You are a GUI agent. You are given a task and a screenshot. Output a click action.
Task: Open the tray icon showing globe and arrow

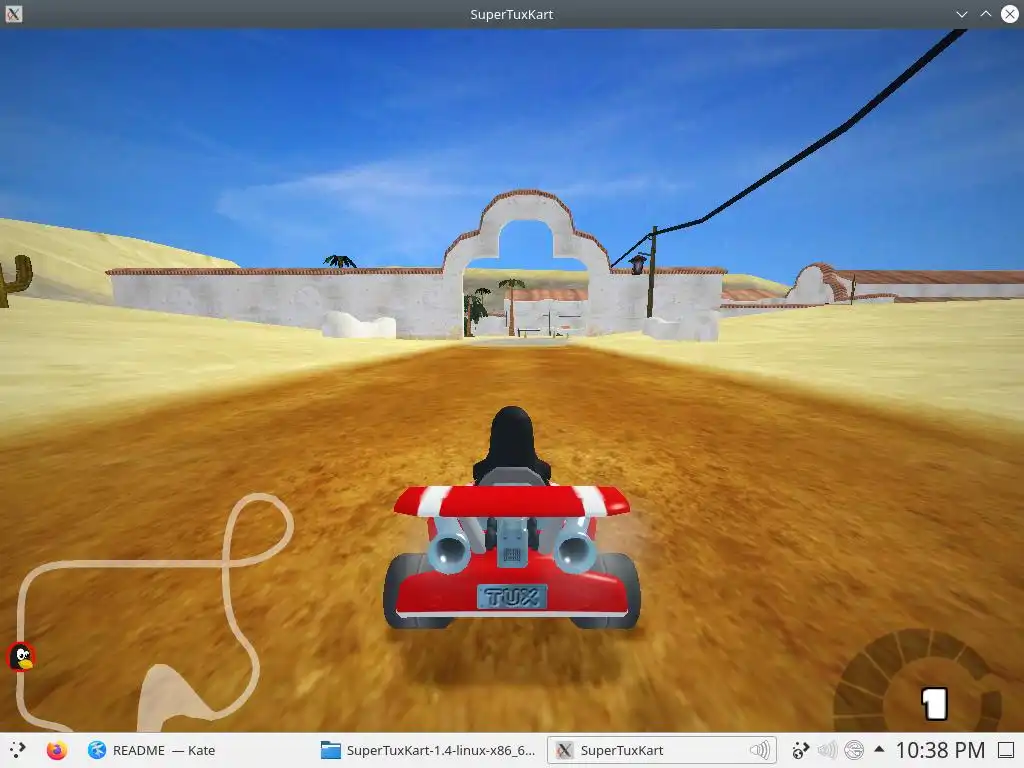tap(800, 750)
